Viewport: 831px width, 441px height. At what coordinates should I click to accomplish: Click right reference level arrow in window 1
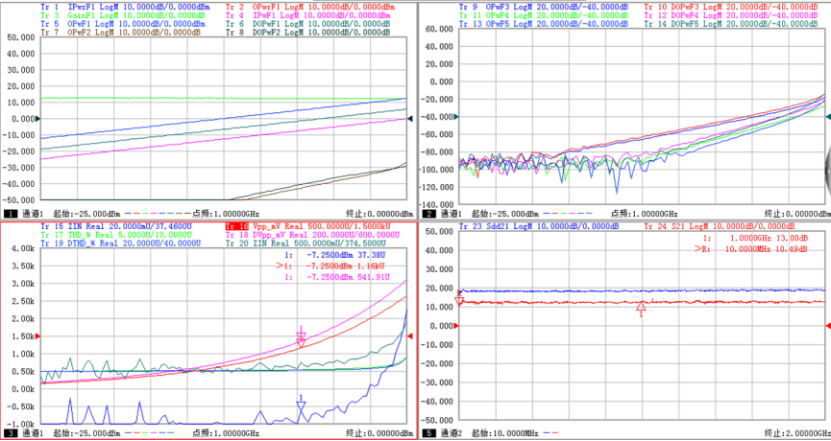point(408,119)
